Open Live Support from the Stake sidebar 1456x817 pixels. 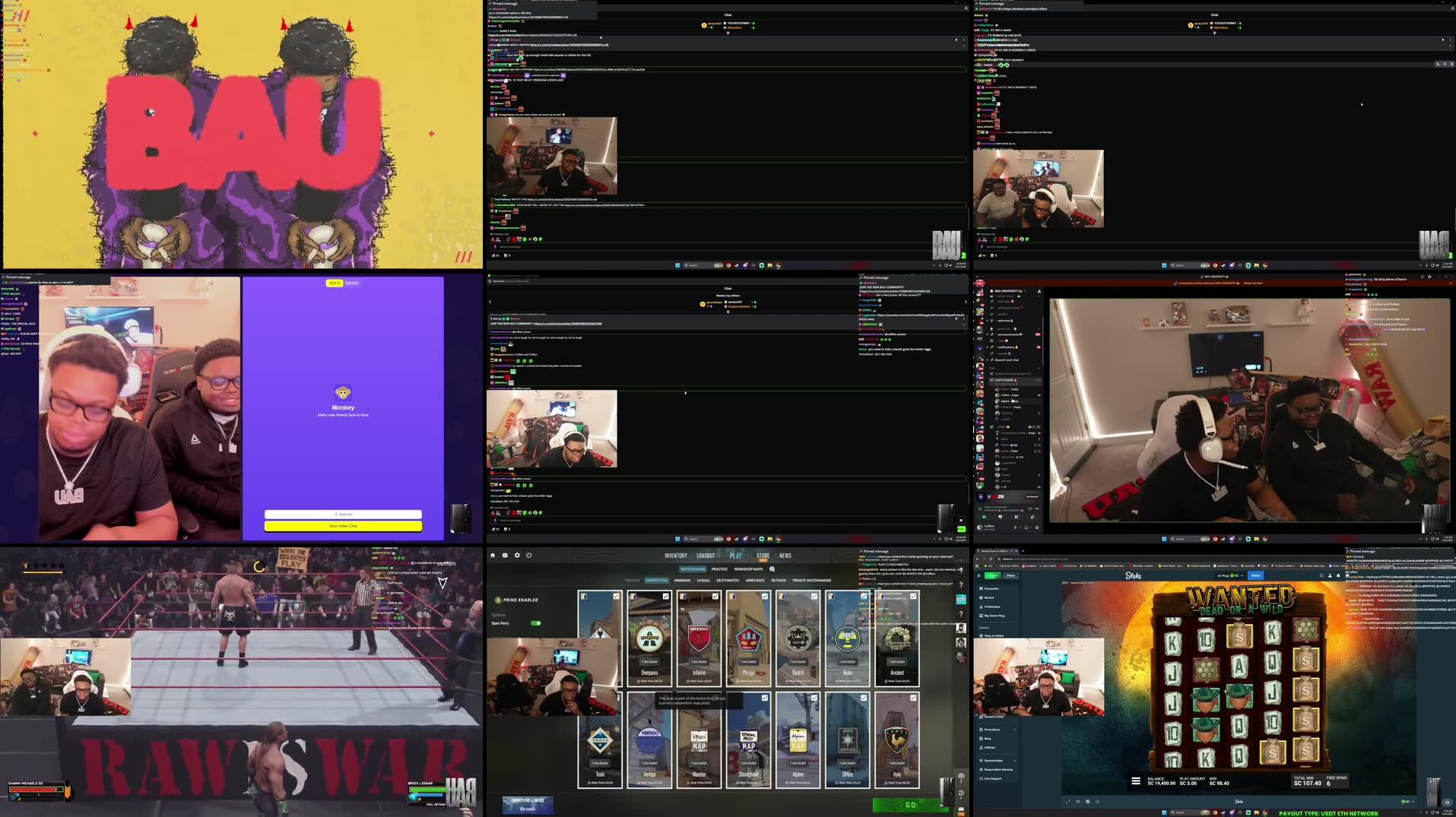993,778
